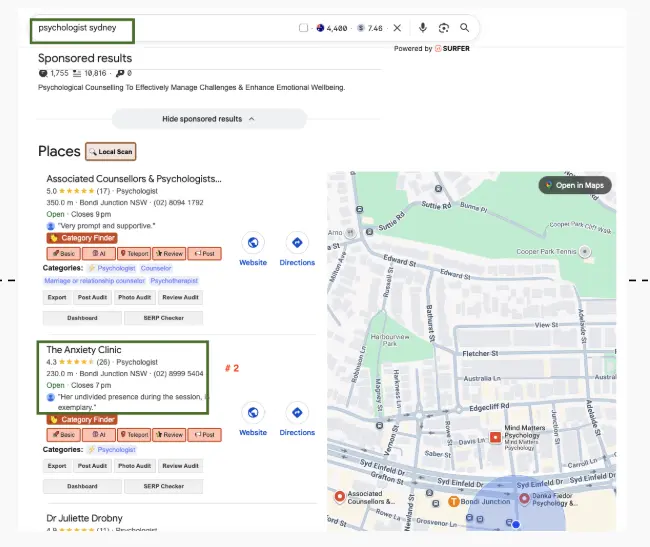Click Teleport button under The Anxiety Clinic
Screen dimensions: 650x547
pyautogui.click(x=134, y=435)
